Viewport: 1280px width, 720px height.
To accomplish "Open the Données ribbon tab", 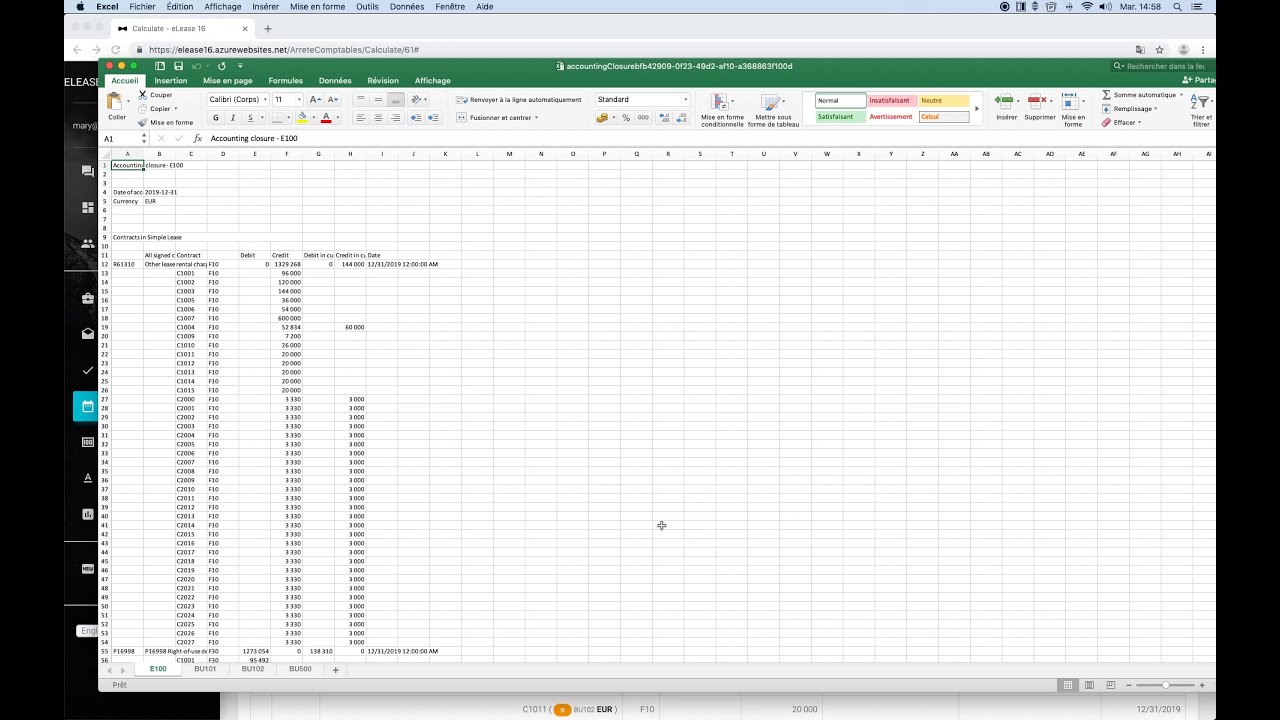I will pyautogui.click(x=335, y=80).
